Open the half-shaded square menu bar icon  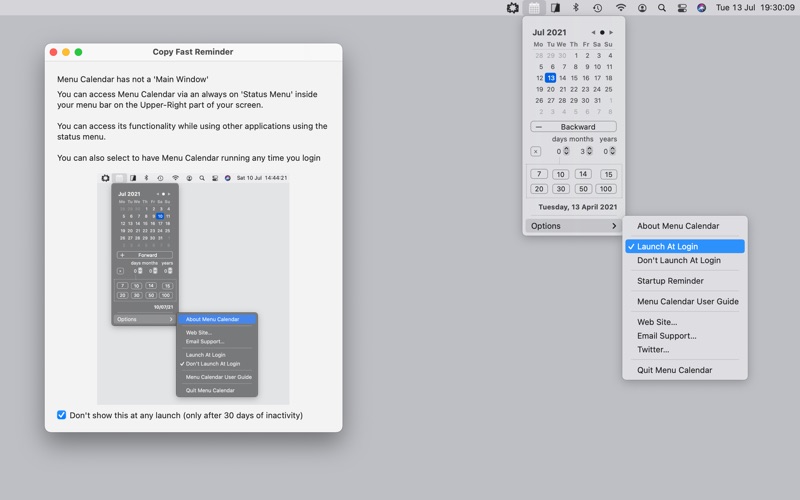[555, 8]
